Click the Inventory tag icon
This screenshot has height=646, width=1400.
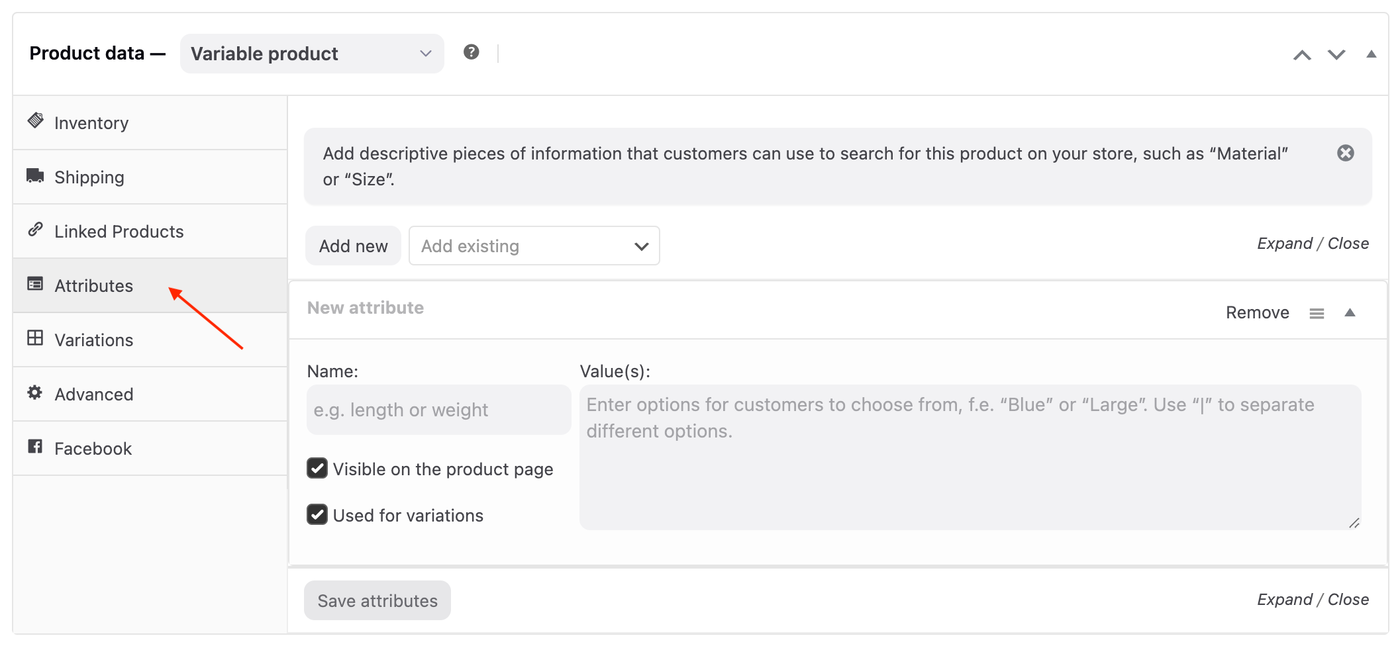coord(35,121)
